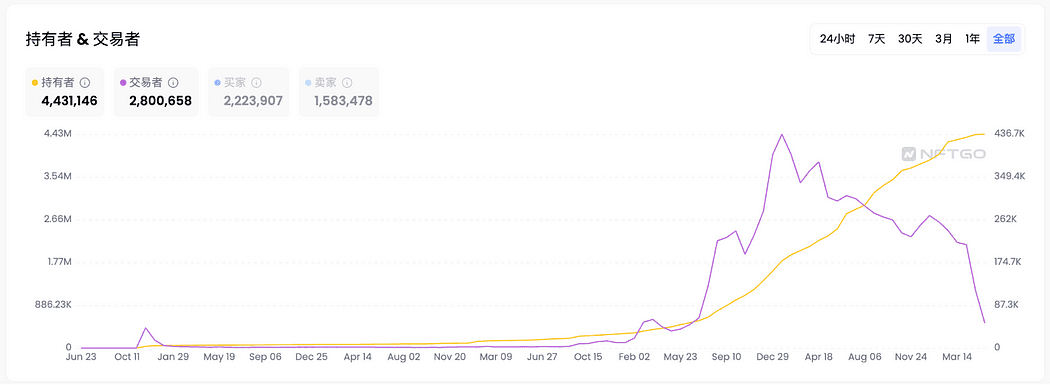Screen dimensions: 1050x385
Task: Choose the 30天 time range
Action: 910,39
